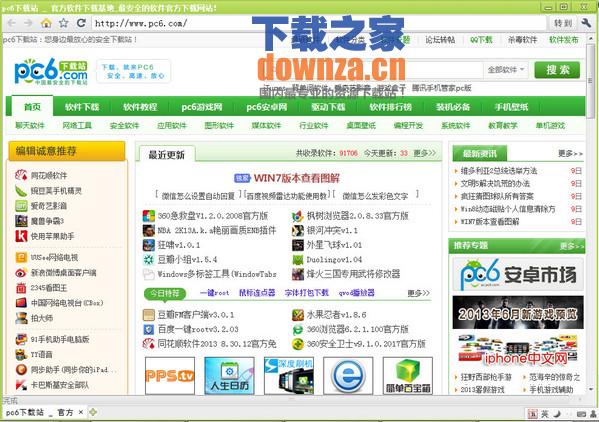Open the 全部软件 category dropdown
Viewport: 599px width, 422px height.
tap(506, 70)
